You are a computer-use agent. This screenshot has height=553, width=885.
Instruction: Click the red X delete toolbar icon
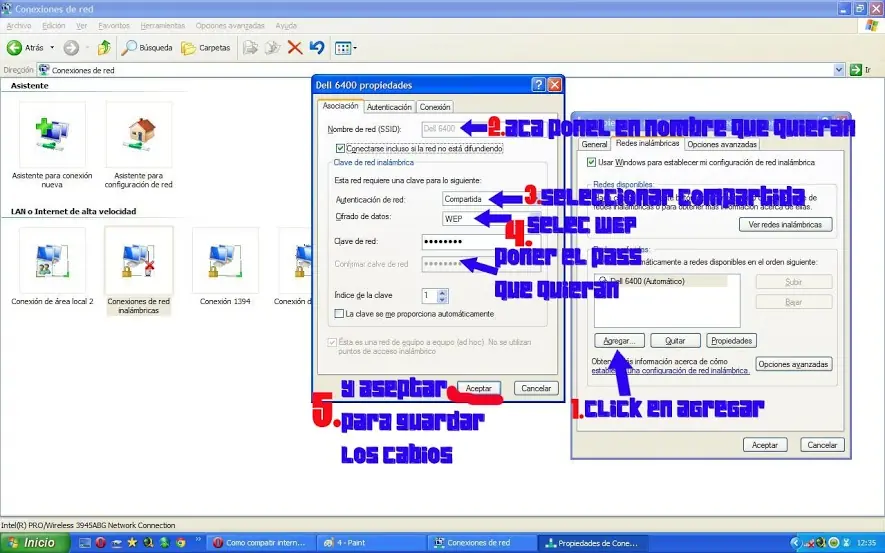click(295, 48)
